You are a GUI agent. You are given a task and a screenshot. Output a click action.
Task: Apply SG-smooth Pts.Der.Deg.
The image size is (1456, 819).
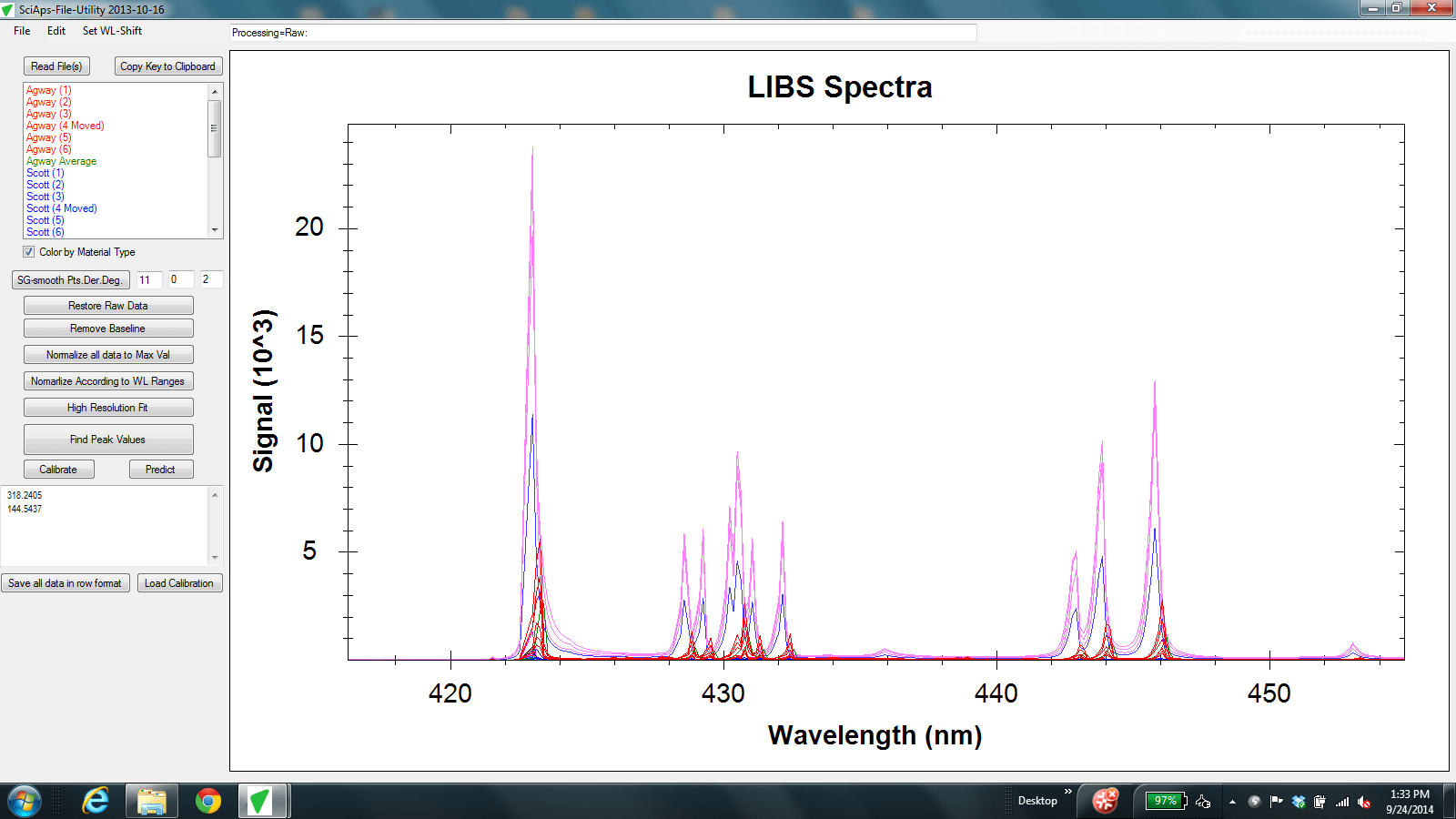[x=70, y=280]
